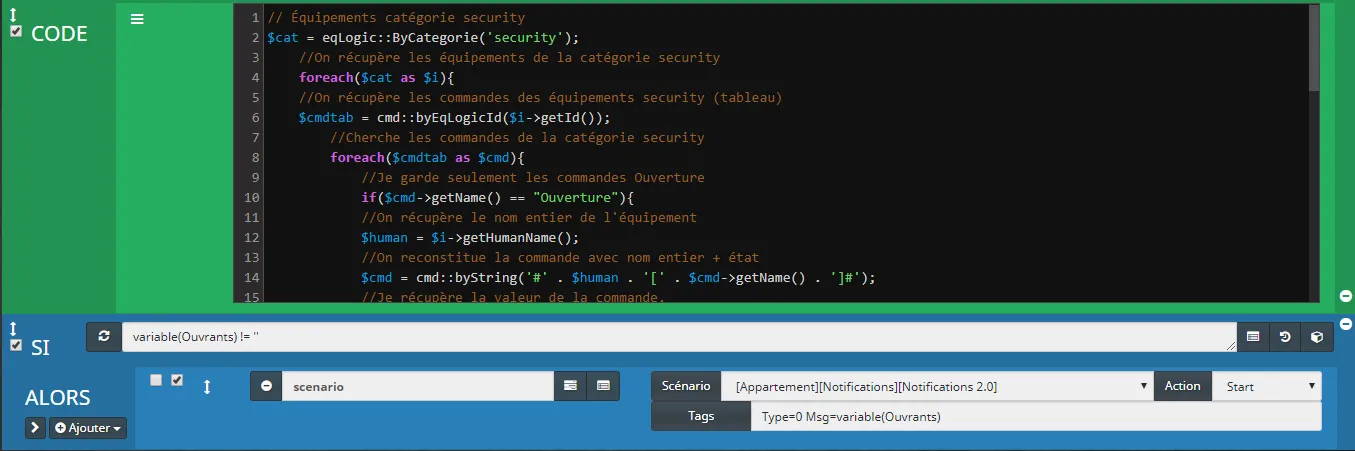Collapse the ALORS section with chevron button

pyautogui.click(x=35, y=428)
